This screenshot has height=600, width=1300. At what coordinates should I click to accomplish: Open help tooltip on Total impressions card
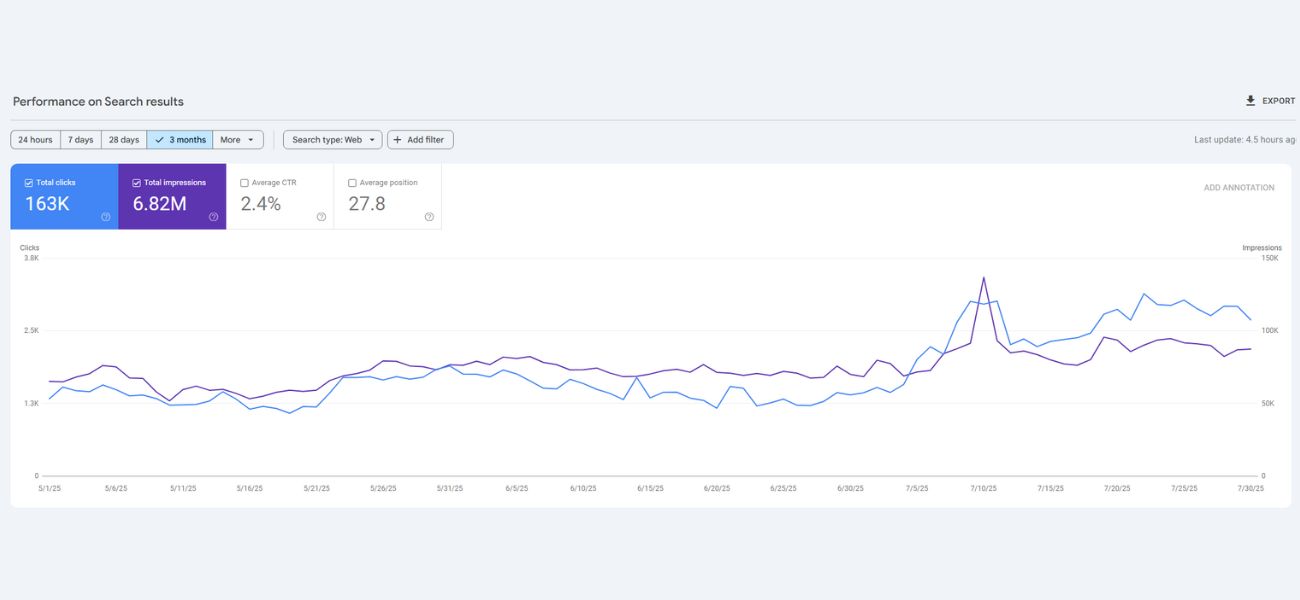pos(214,215)
